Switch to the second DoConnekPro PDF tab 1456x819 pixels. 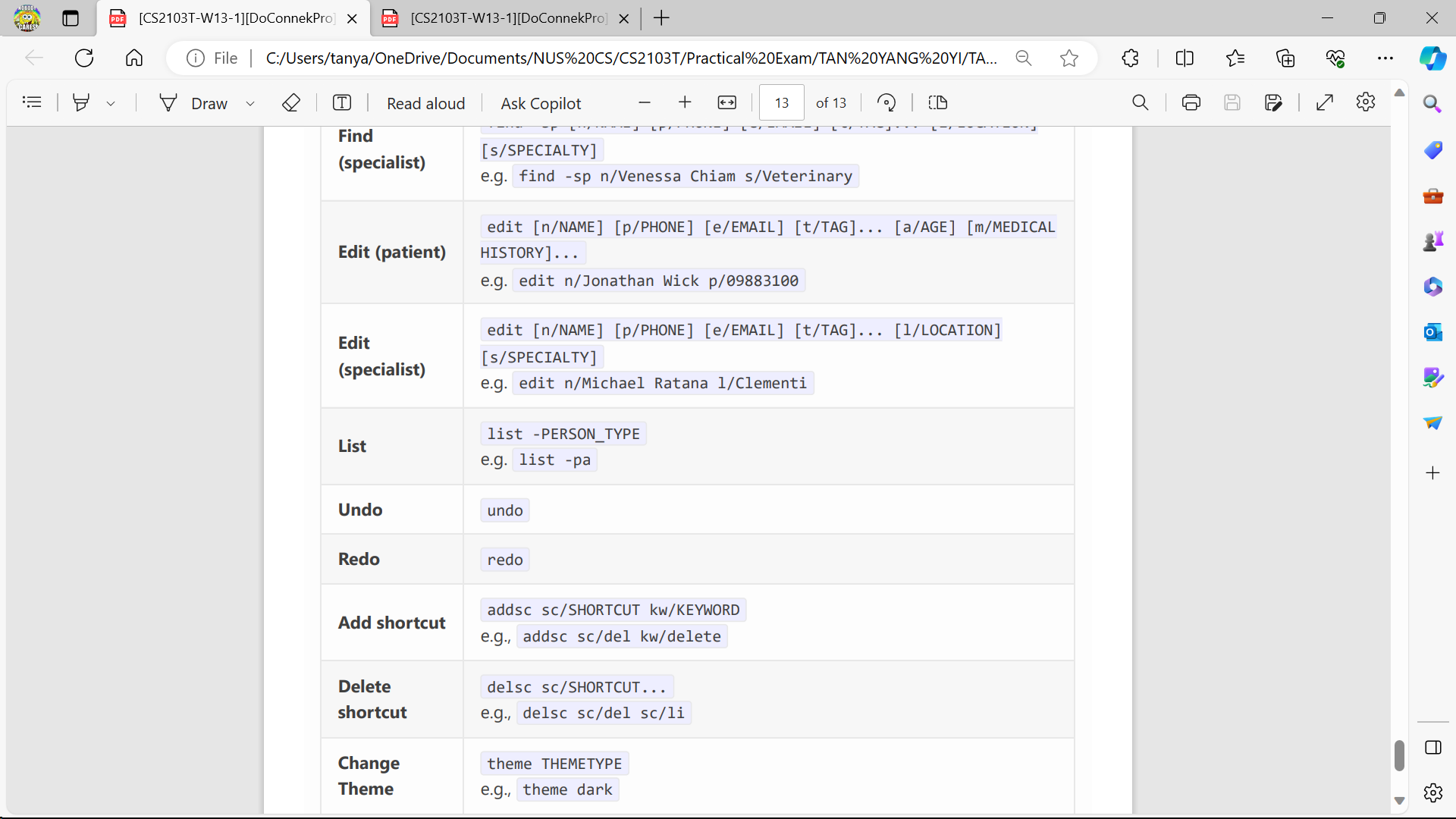(508, 18)
